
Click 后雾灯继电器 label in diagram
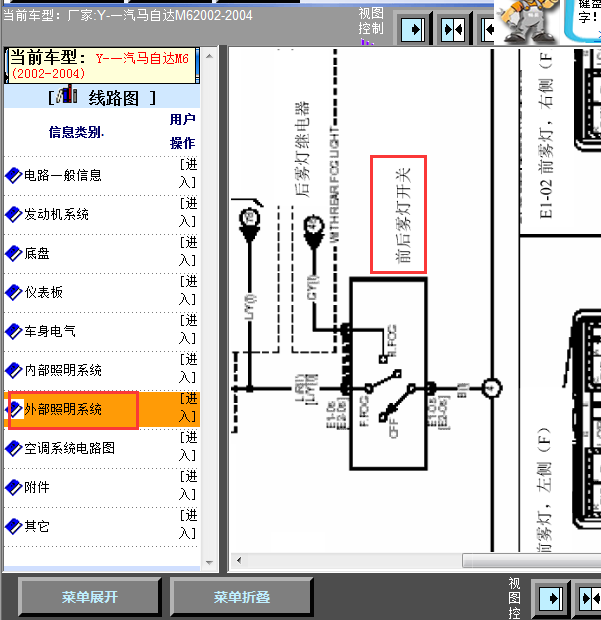coord(302,149)
